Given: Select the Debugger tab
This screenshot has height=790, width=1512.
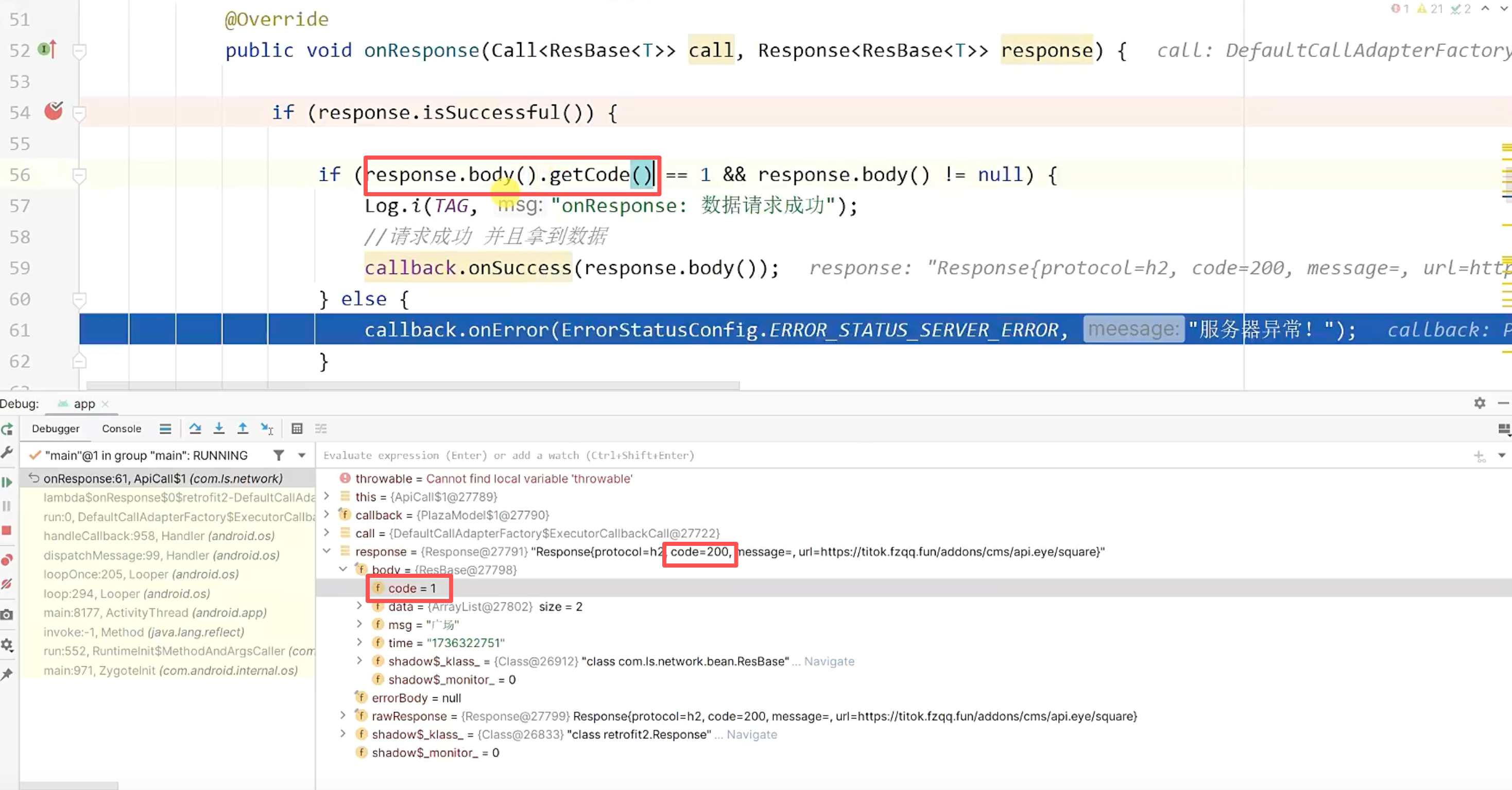Looking at the screenshot, I should pyautogui.click(x=56, y=428).
